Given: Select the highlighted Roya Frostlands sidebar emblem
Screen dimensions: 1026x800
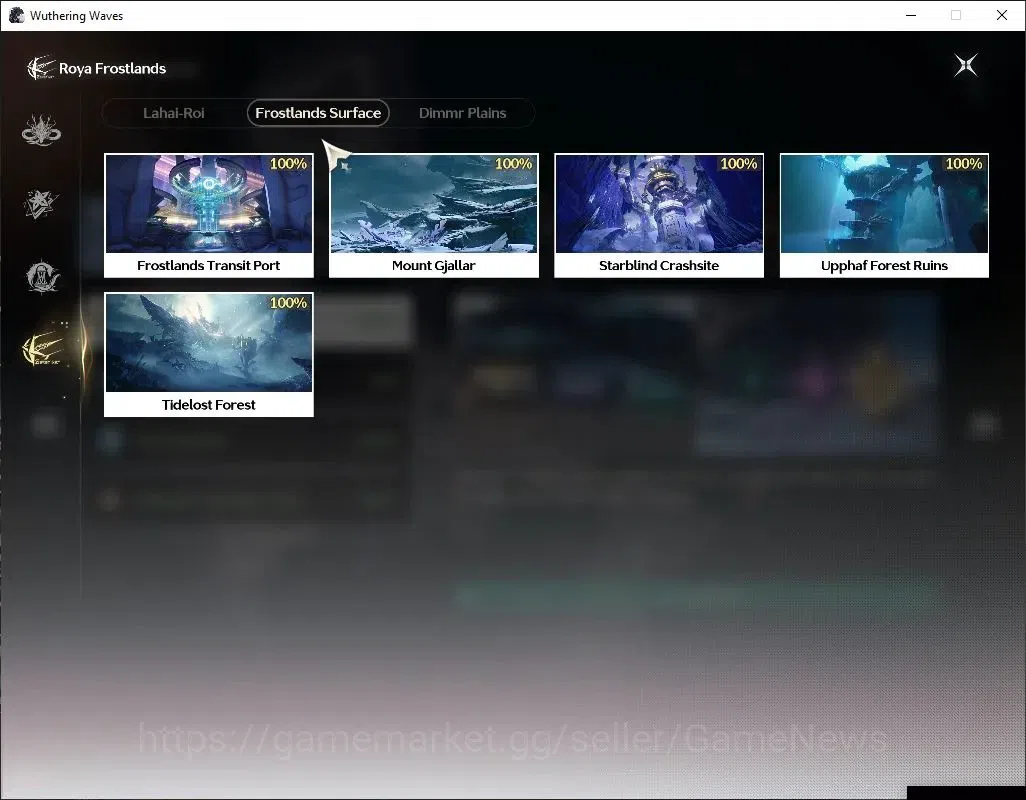Looking at the screenshot, I should tap(44, 349).
